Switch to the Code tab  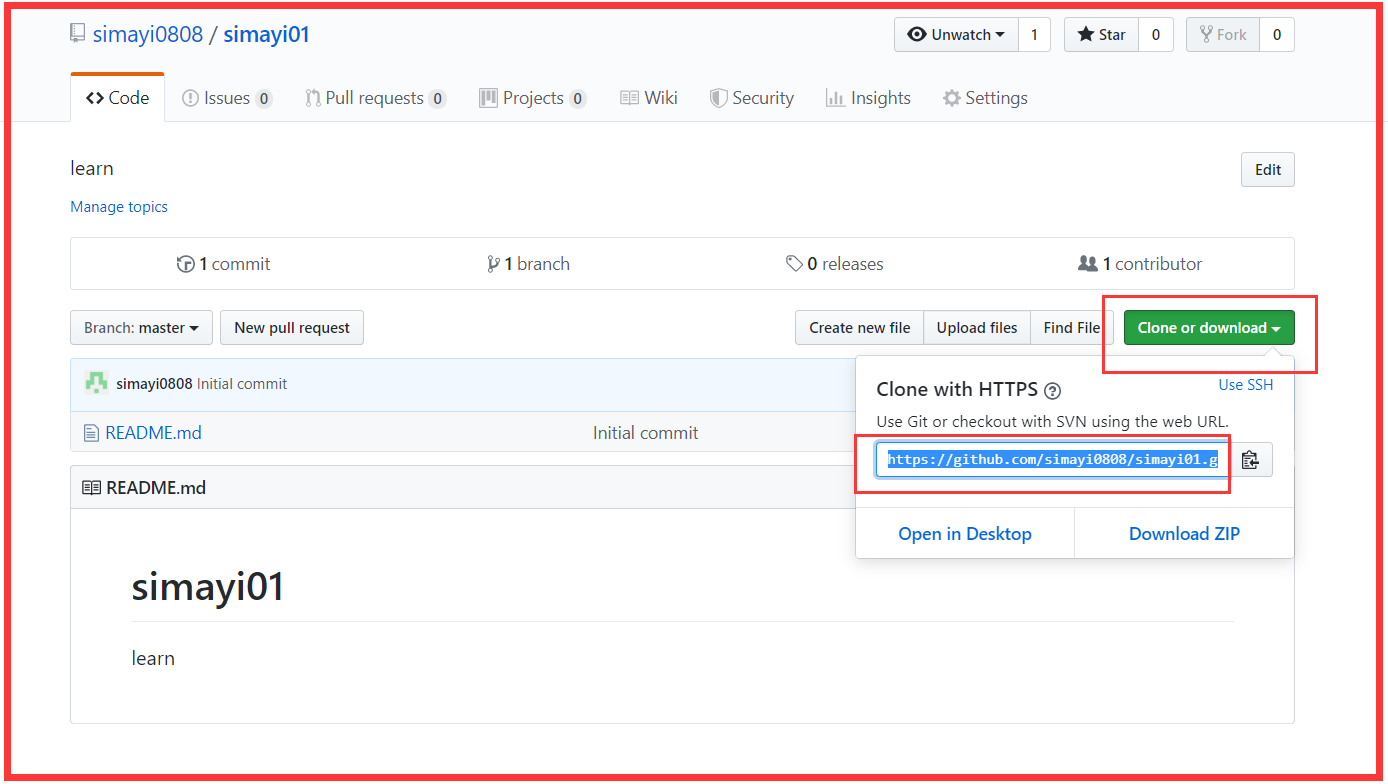[x=118, y=98]
